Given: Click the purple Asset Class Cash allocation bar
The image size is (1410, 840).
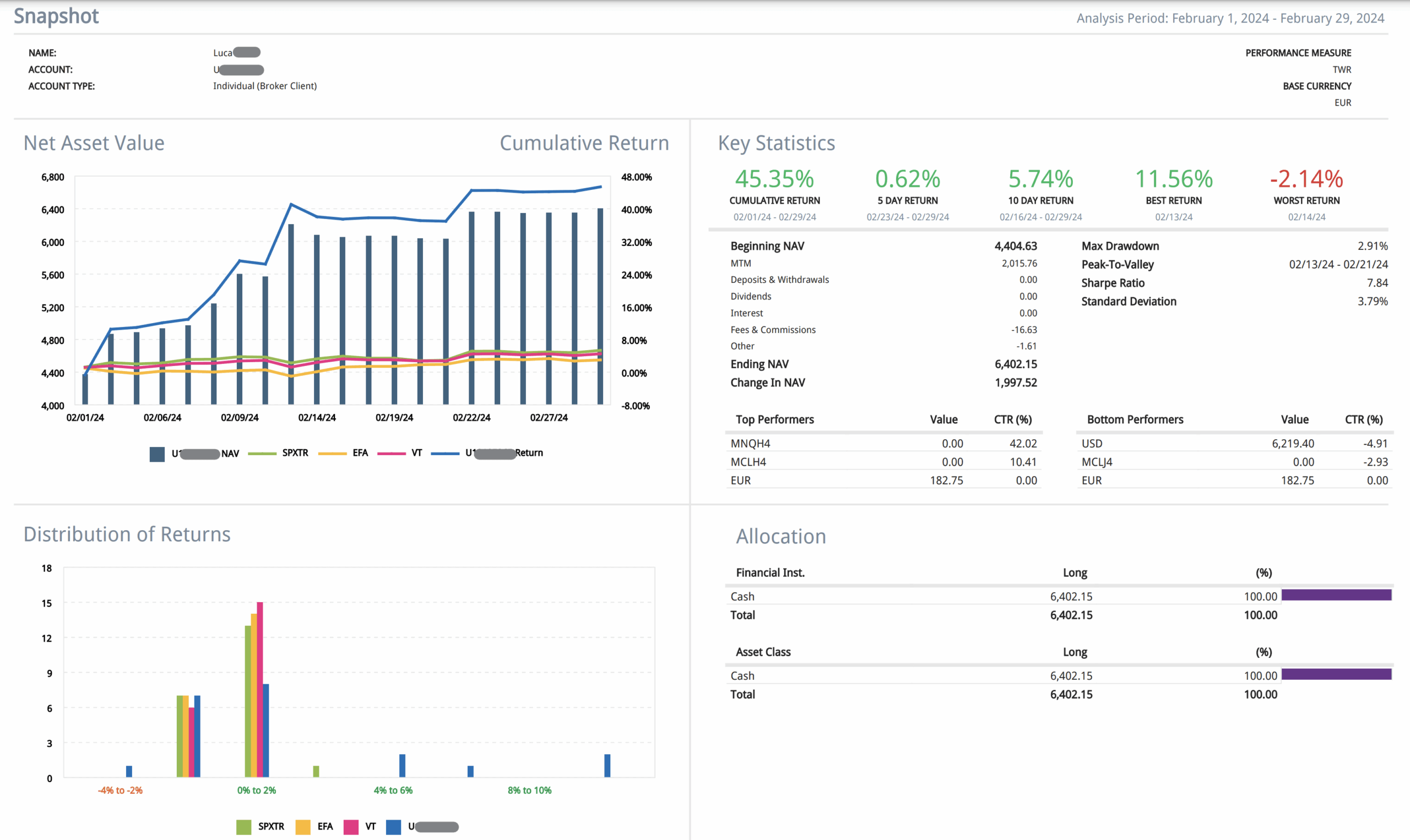Looking at the screenshot, I should coord(1336,674).
